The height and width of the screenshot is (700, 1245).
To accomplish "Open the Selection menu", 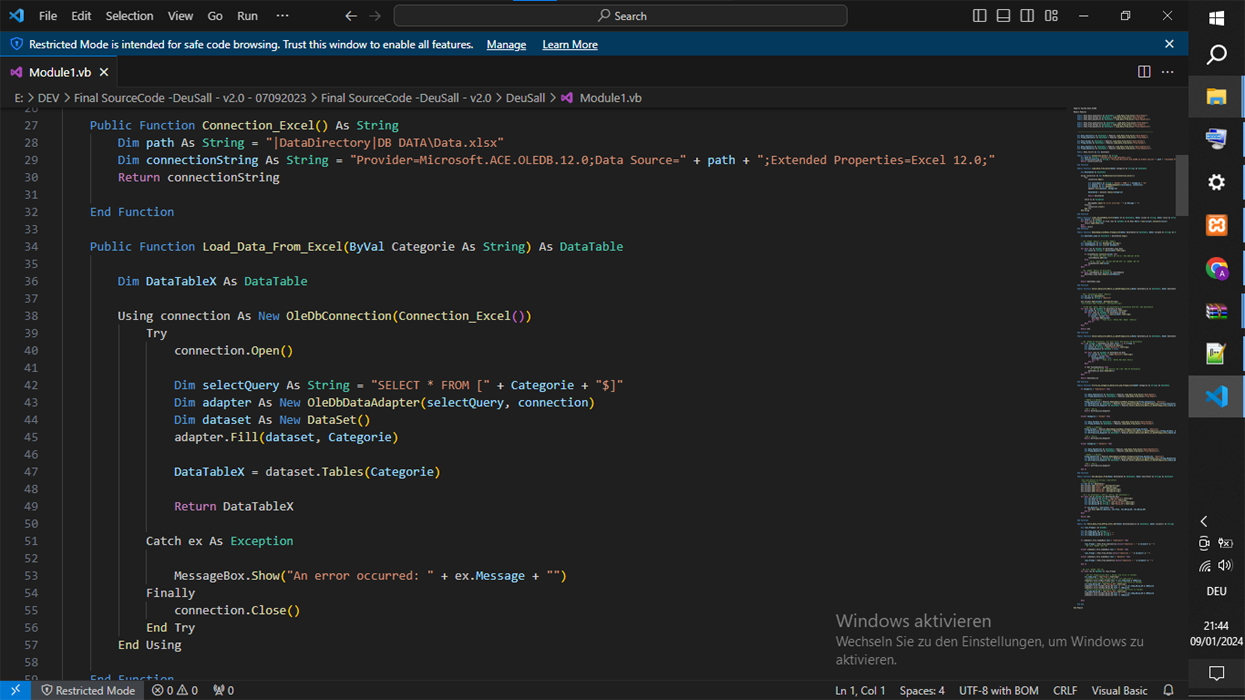I will tap(129, 16).
